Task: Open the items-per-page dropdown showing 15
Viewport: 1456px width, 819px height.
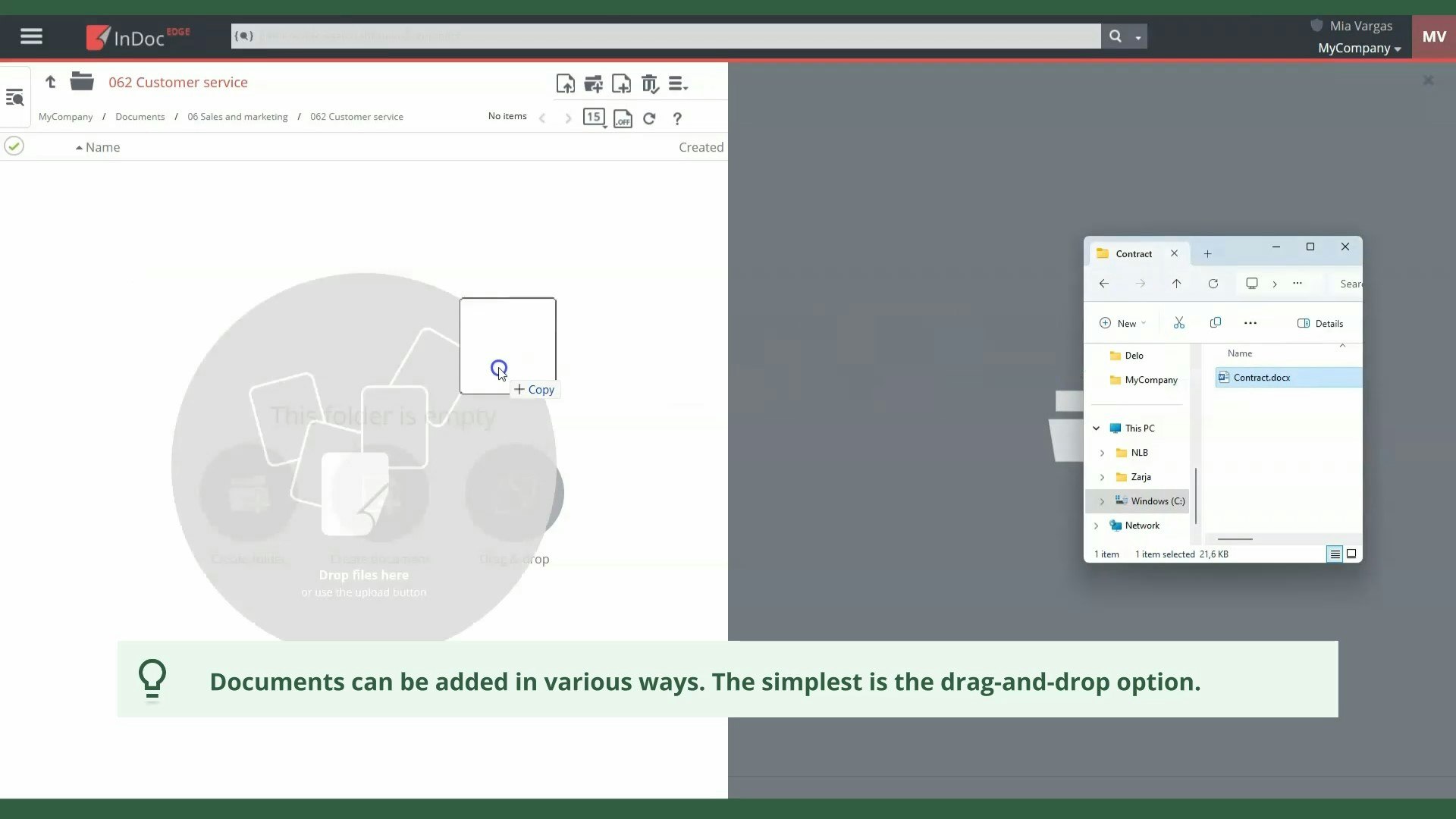Action: (594, 118)
